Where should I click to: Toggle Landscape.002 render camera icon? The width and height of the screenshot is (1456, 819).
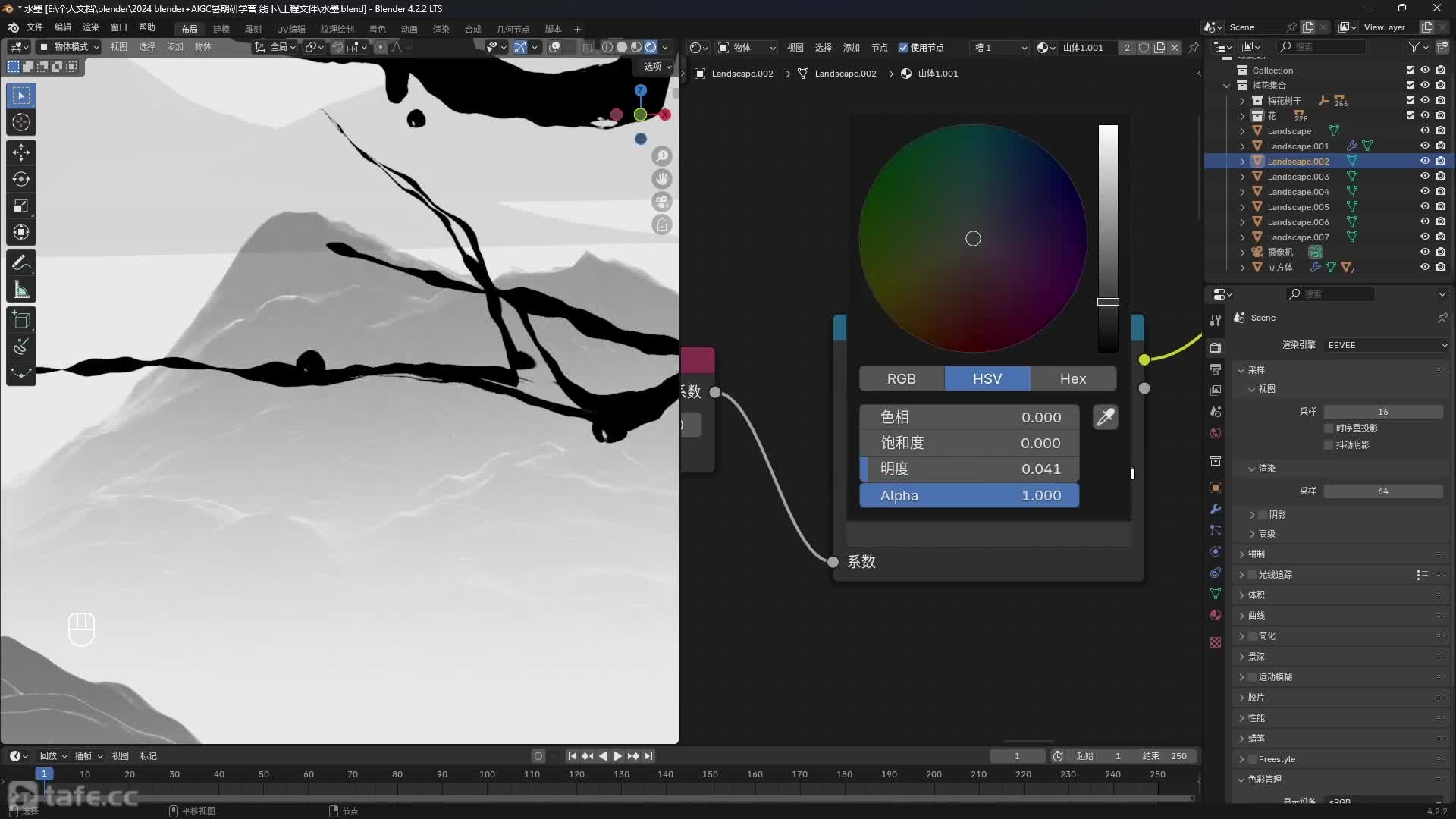[x=1440, y=161]
